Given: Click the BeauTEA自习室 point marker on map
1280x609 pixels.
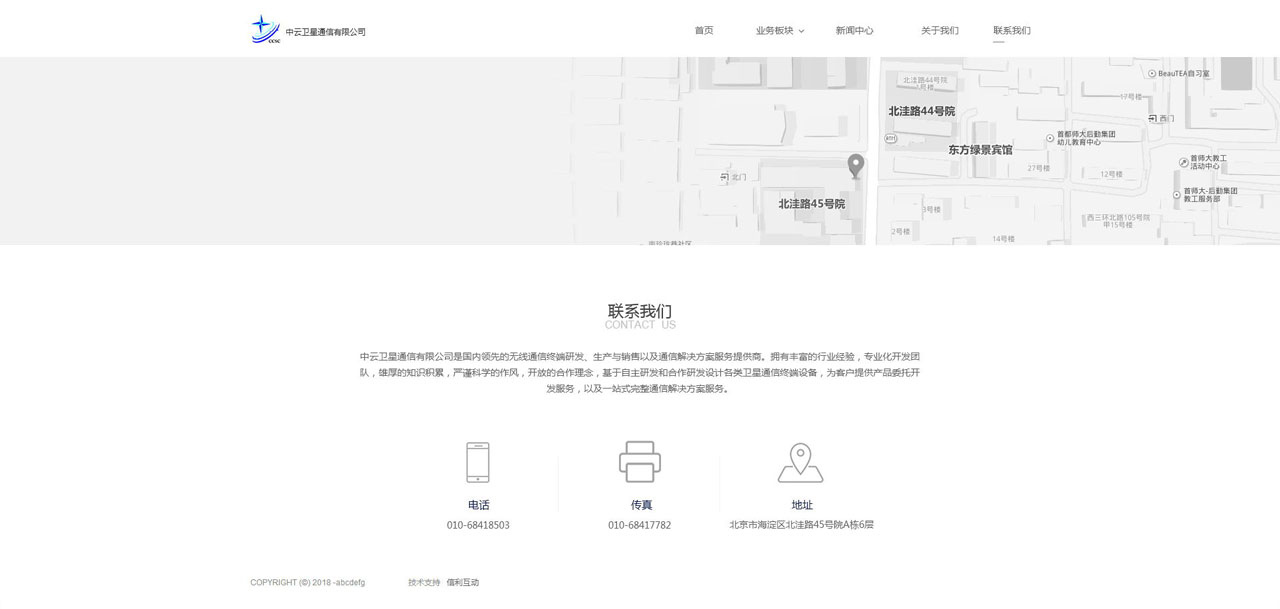Looking at the screenshot, I should (x=1152, y=73).
